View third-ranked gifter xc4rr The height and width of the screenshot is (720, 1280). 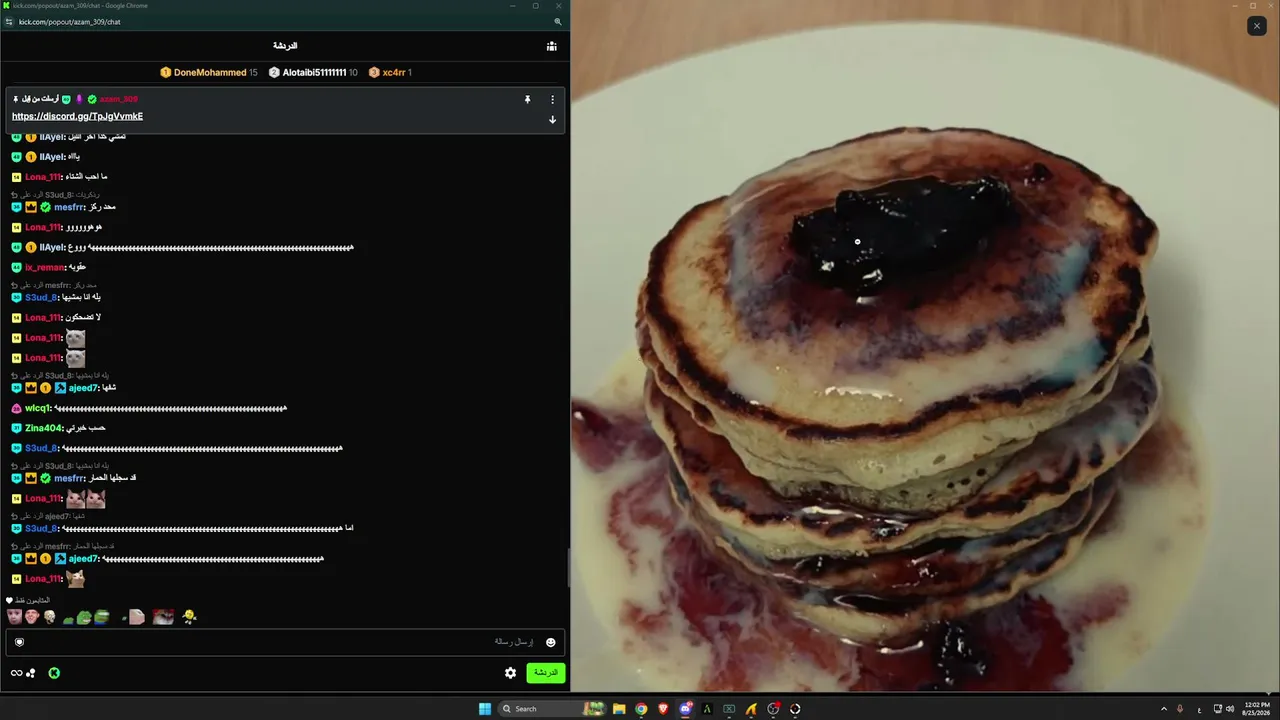[390, 72]
